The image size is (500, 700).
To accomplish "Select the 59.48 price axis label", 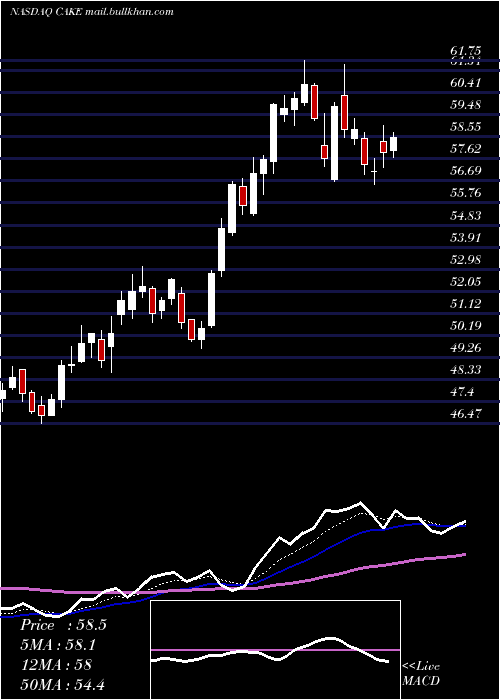I will coord(466,105).
